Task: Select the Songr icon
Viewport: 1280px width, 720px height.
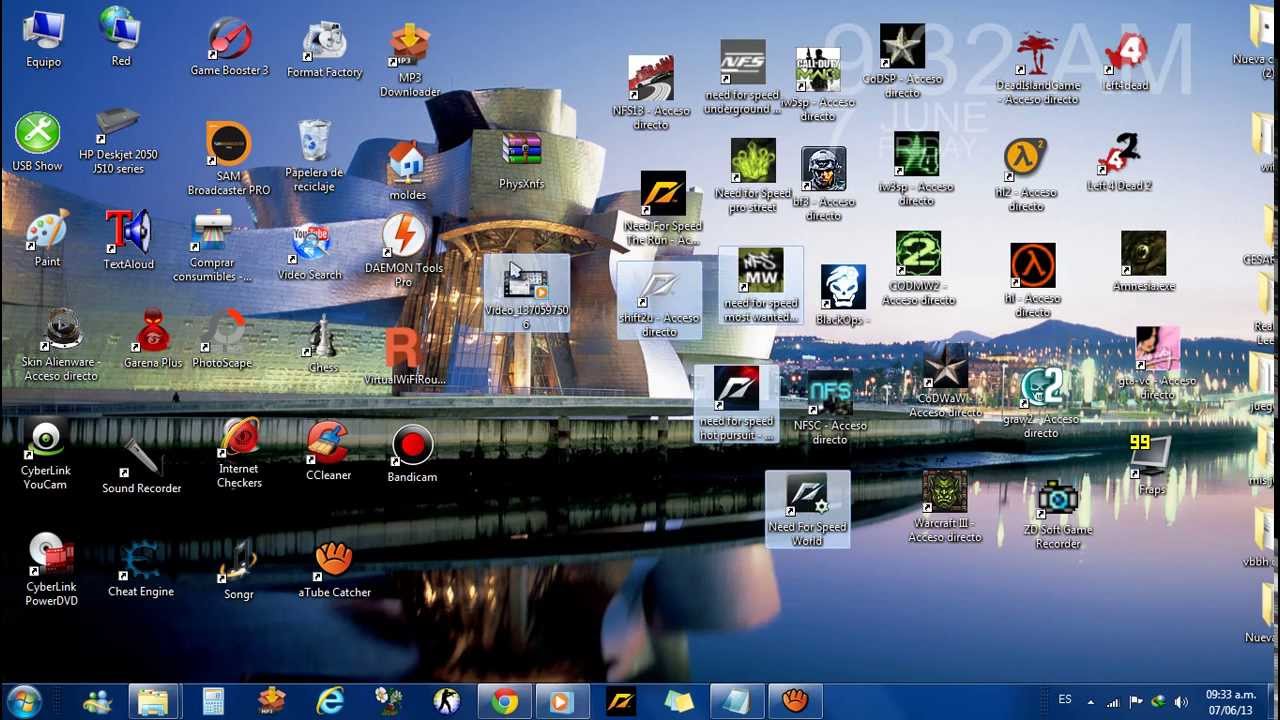Action: pyautogui.click(x=239, y=572)
